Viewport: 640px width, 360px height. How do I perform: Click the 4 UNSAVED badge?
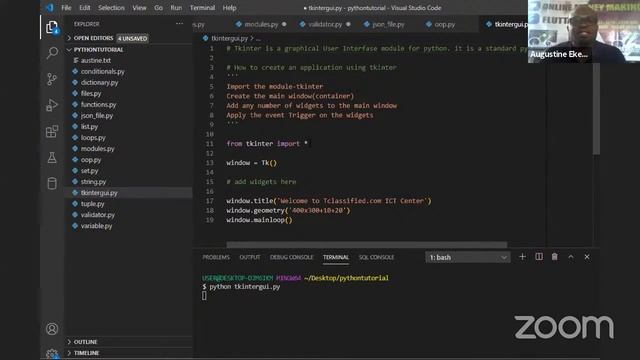(x=132, y=38)
